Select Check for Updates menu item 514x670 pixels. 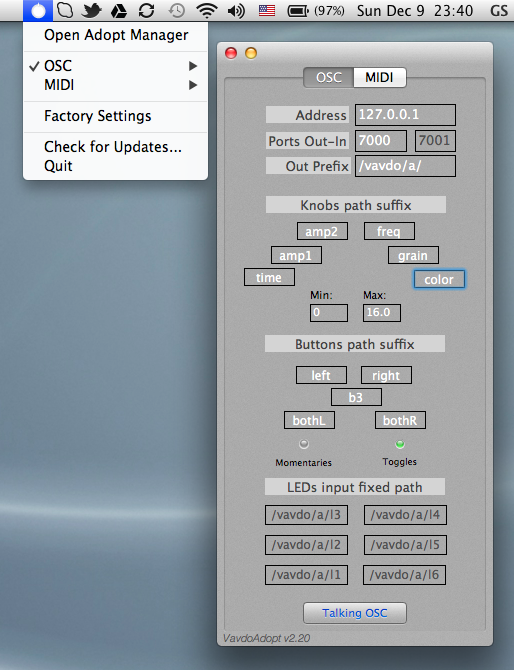click(115, 147)
